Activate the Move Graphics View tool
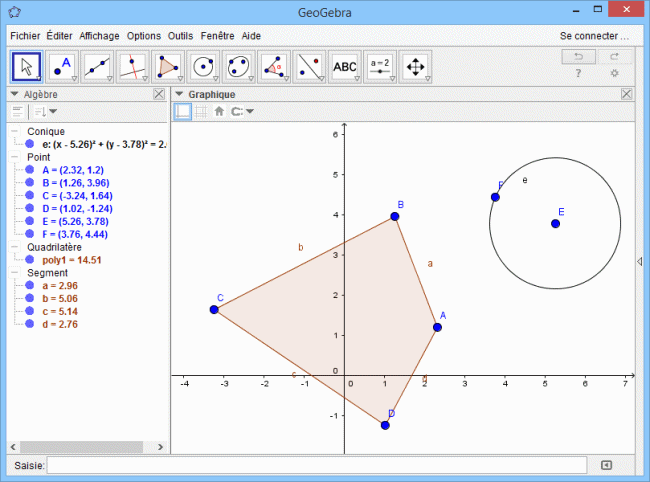This screenshot has width=650, height=482. [415, 66]
